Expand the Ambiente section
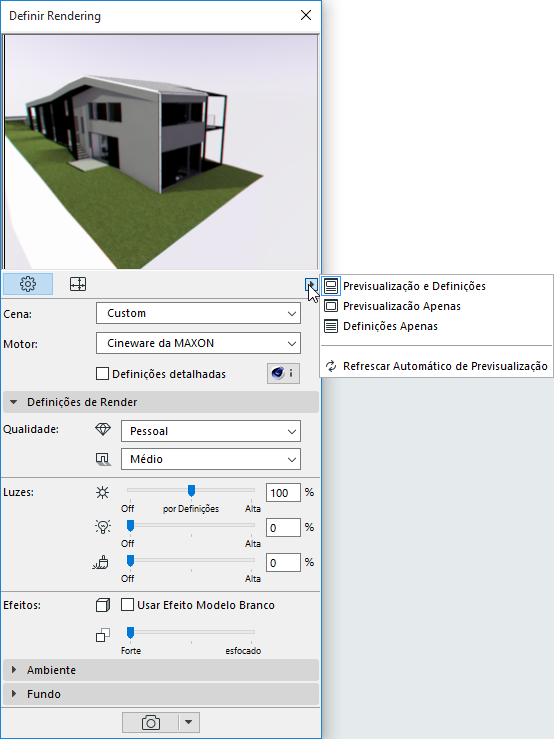 (161, 670)
